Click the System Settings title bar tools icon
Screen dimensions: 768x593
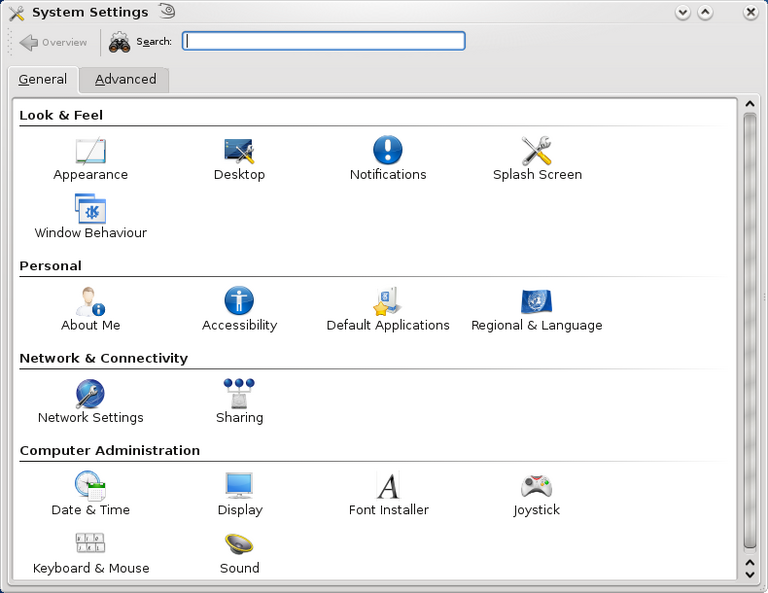17,13
